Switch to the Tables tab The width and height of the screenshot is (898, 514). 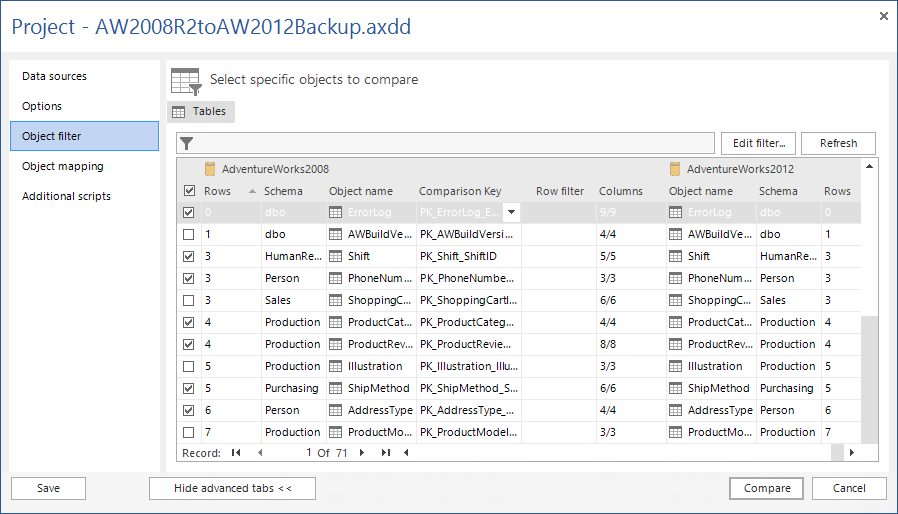(201, 111)
